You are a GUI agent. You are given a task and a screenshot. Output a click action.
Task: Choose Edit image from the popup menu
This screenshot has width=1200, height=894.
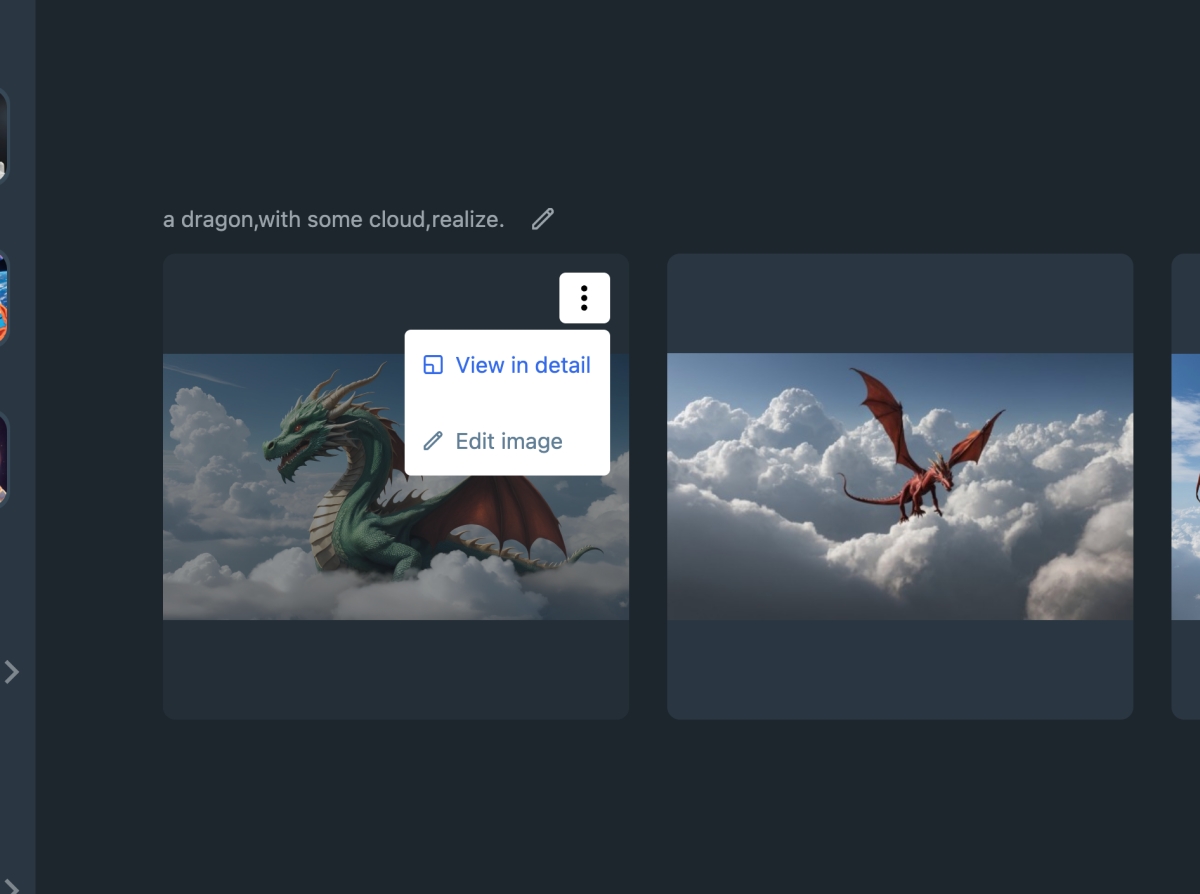[x=508, y=441]
